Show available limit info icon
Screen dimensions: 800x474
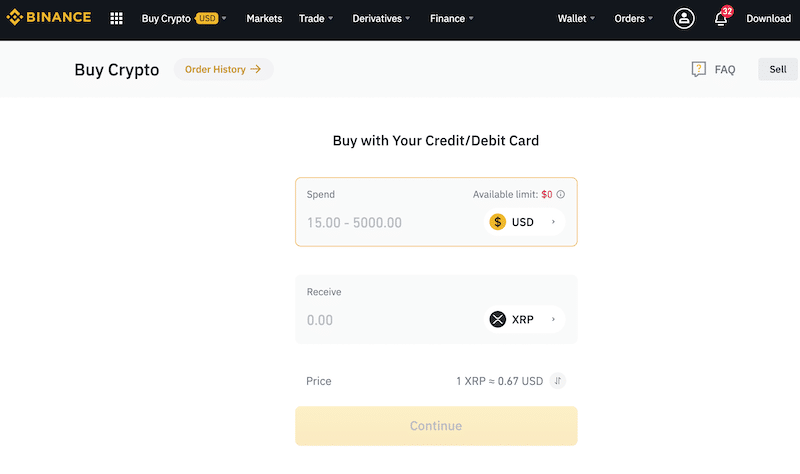pos(561,194)
